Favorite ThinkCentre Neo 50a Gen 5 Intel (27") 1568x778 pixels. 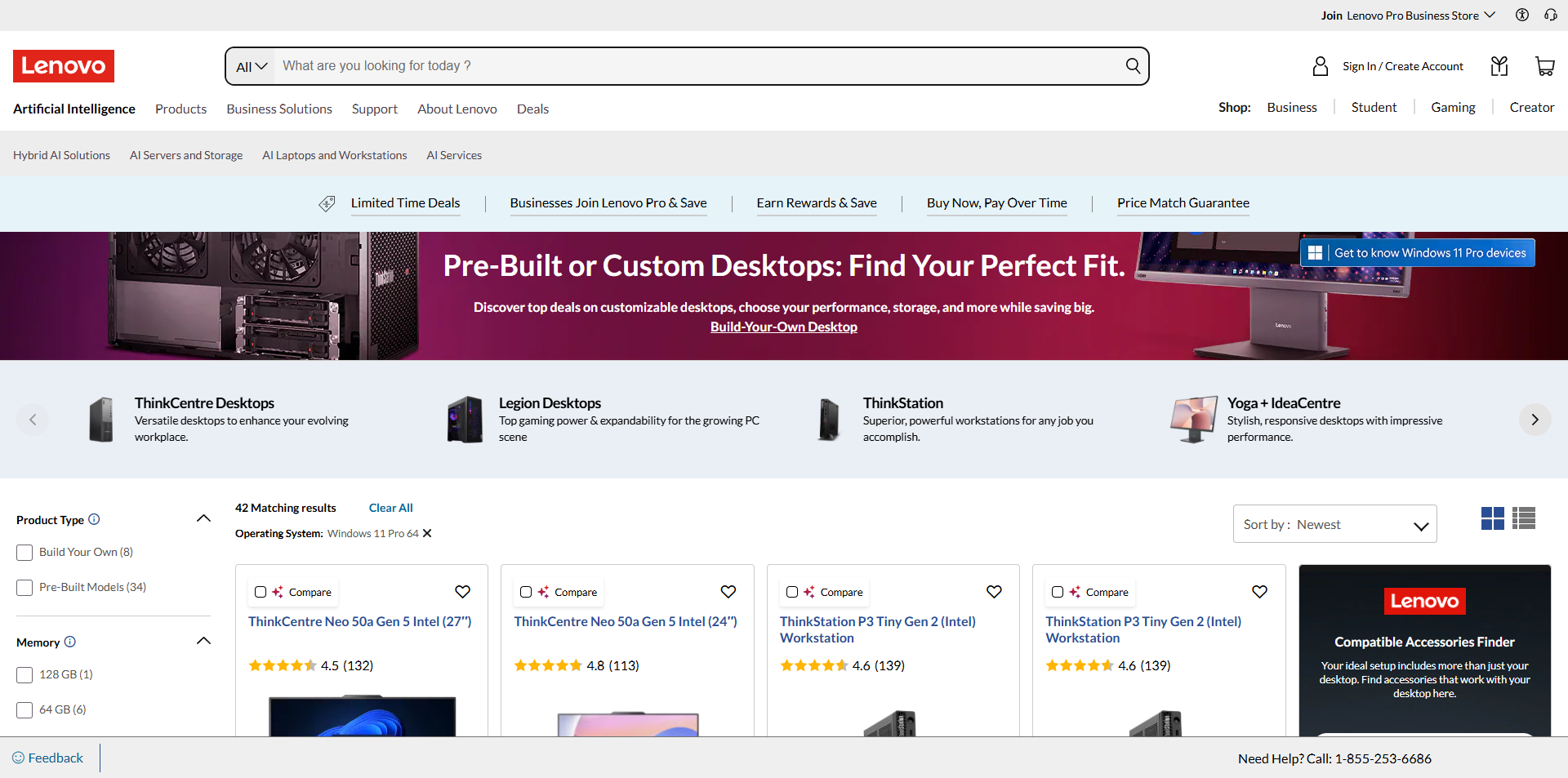[x=462, y=592]
